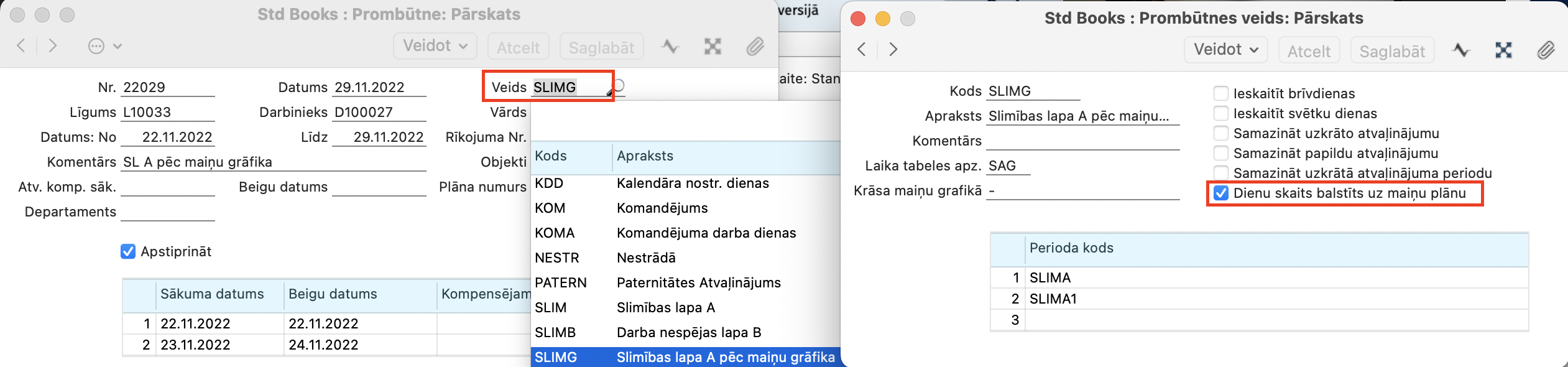Enable the Ieskaitīt brīvdienas checkbox

point(1221,93)
